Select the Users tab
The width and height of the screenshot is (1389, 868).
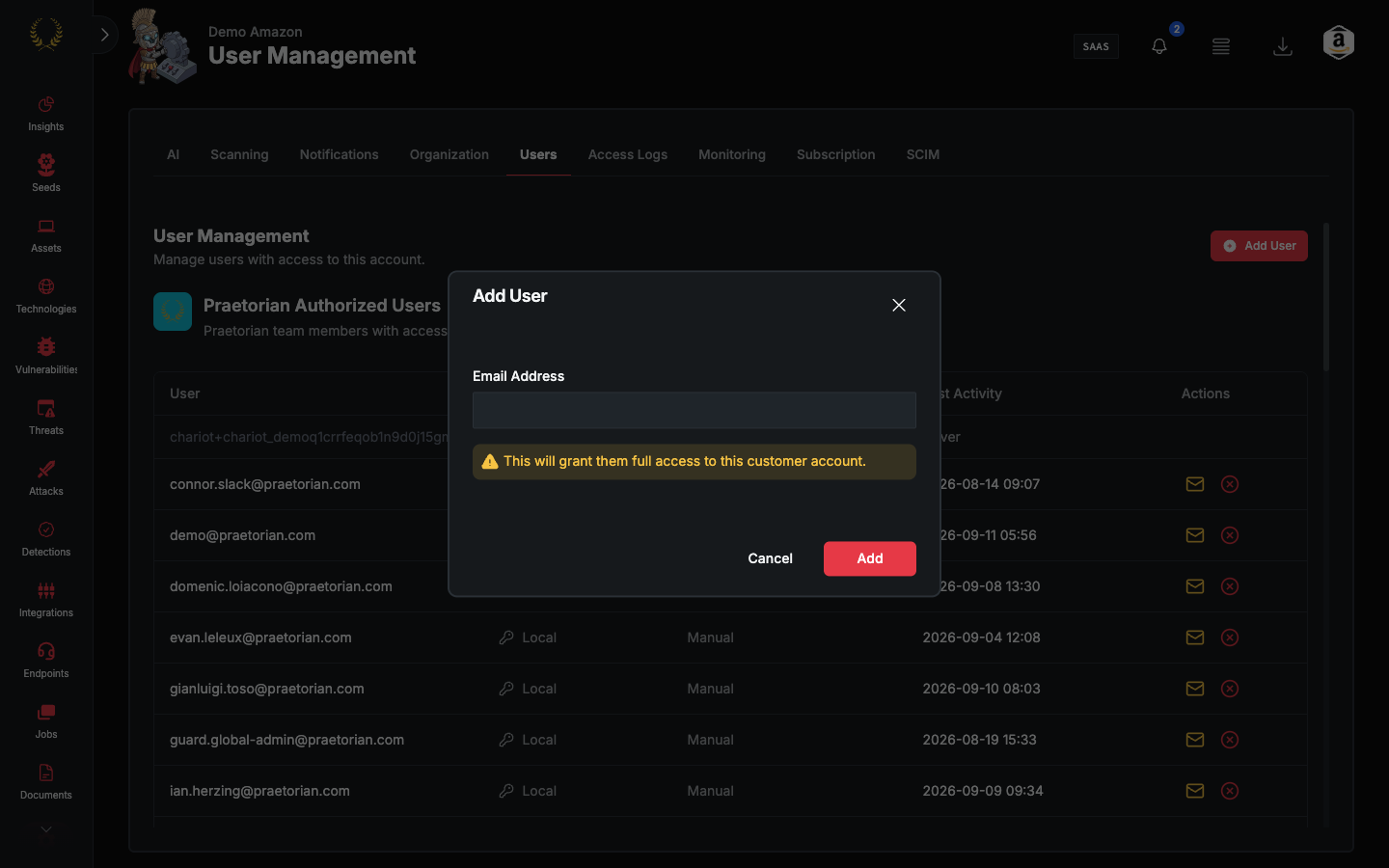coord(538,154)
